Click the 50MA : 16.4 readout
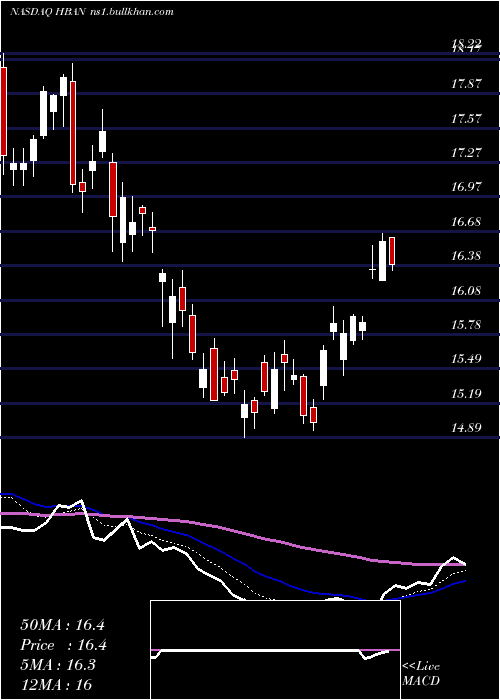This screenshot has height=700, width=500. (62, 625)
